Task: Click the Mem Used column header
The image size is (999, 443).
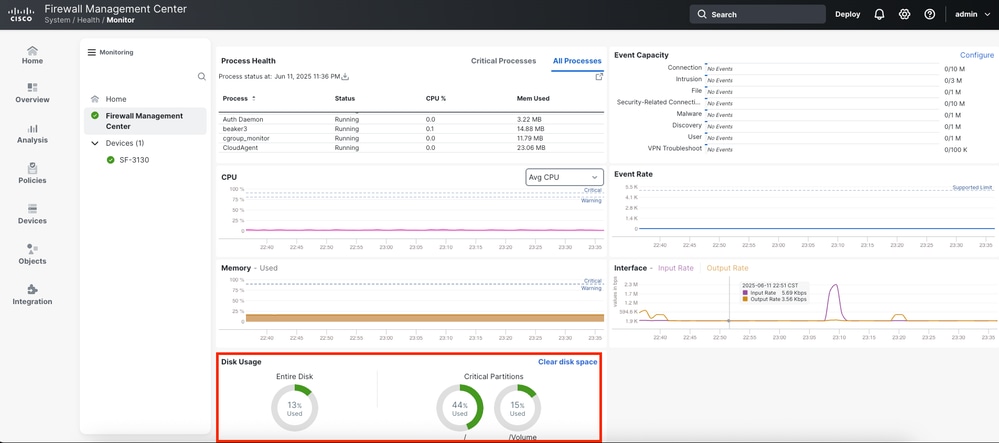Action: pos(533,99)
